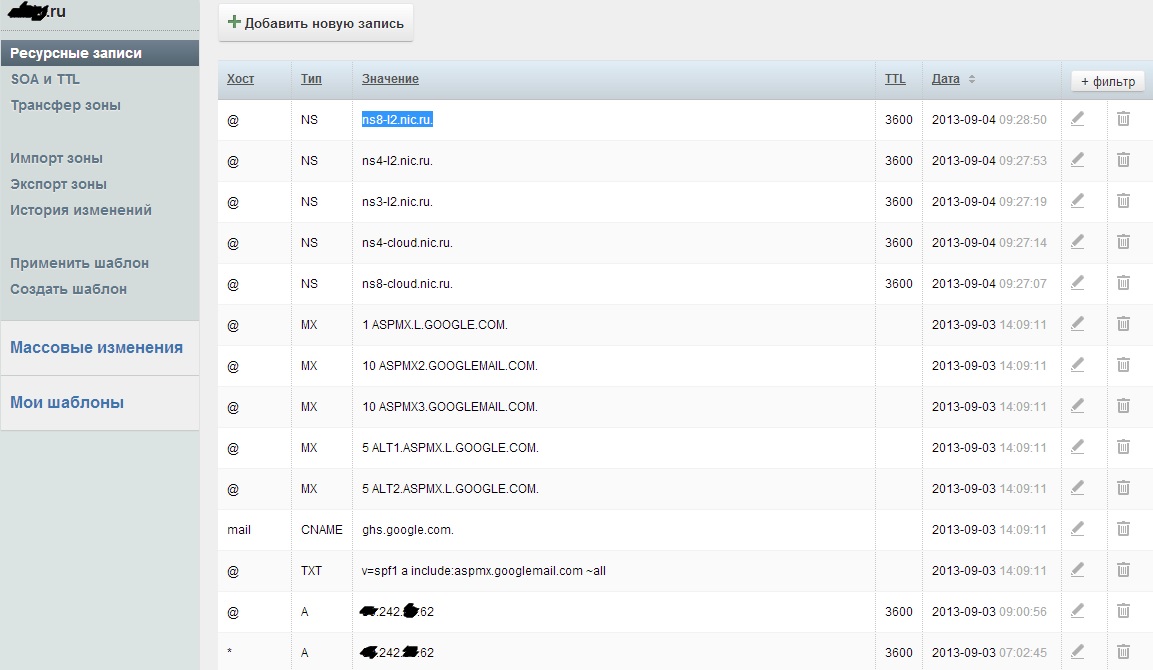The image size is (1153, 670).
Task: Edit the 10 ASPMX3.GOOGLEMAIL.COM. record
Action: [1077, 406]
